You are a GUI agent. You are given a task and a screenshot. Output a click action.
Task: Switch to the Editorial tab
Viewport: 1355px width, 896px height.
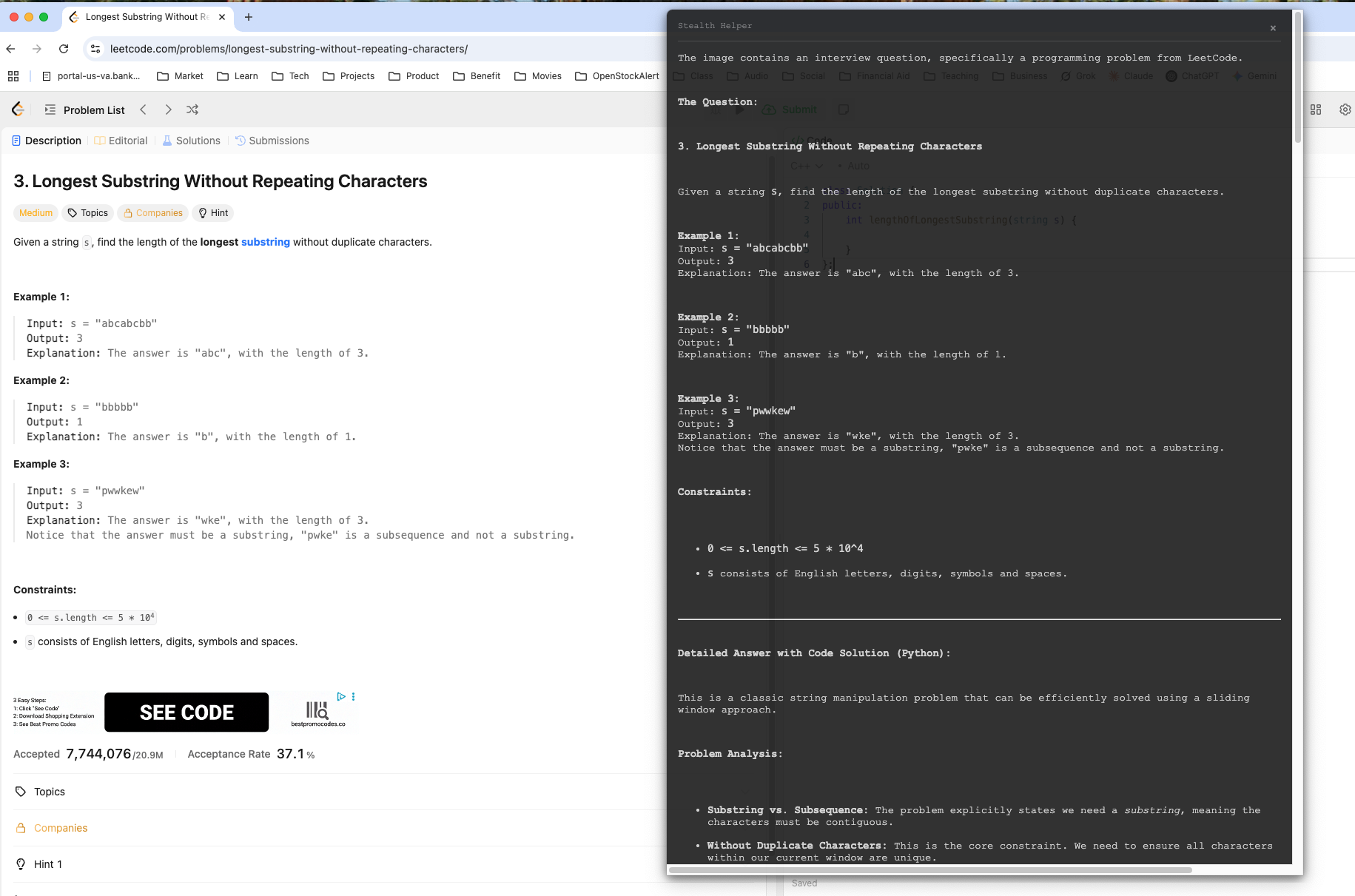(121, 141)
